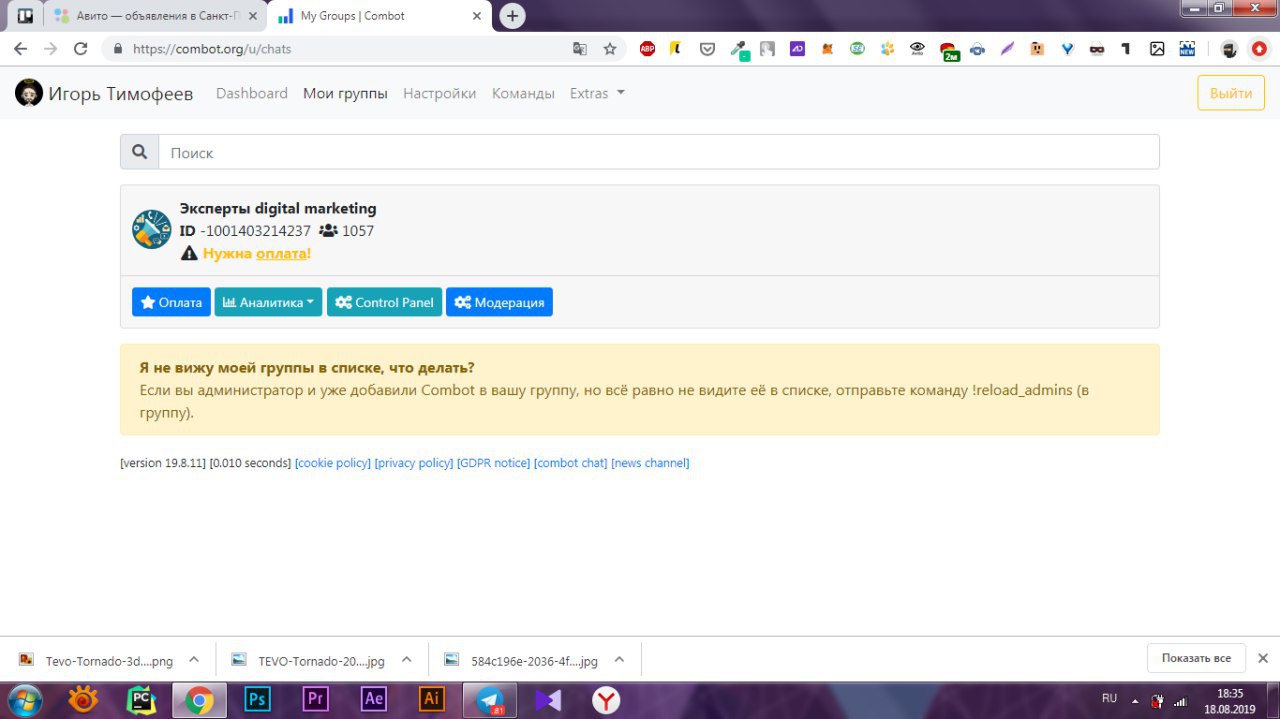Click the green SE extension icon
Screen dimensions: 1280x719
click(x=857, y=48)
